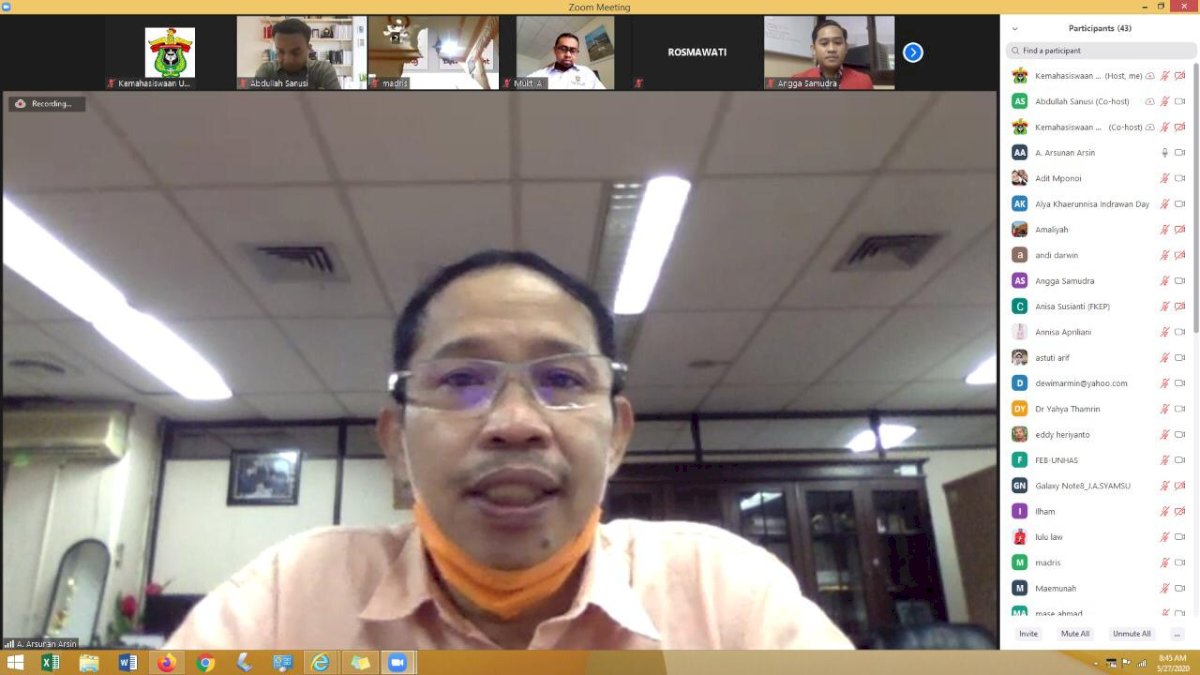1200x675 pixels.
Task: Click the Participants (43) panel title
Action: 1100,28
